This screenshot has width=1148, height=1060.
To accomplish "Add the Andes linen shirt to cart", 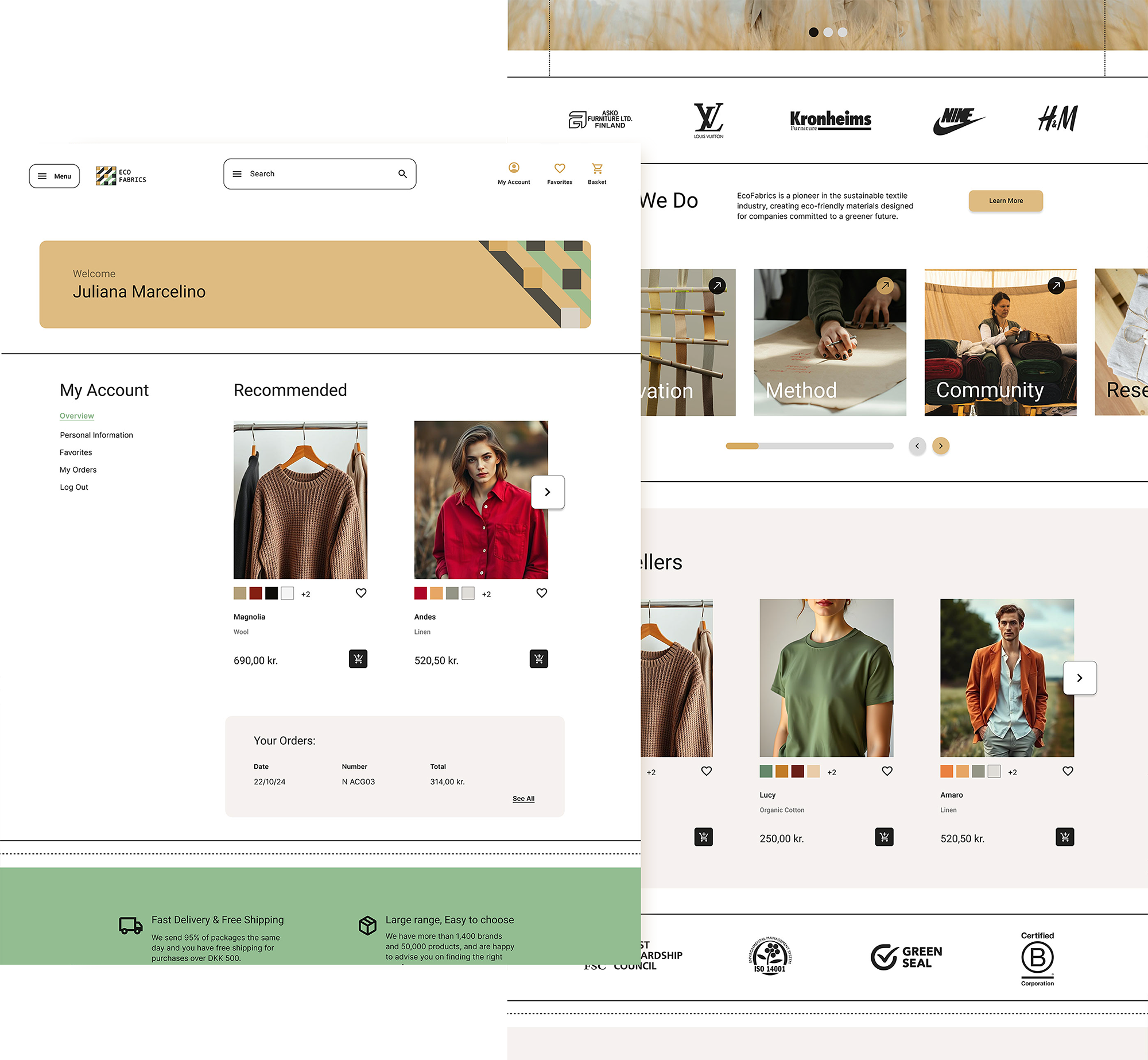I will (538, 659).
